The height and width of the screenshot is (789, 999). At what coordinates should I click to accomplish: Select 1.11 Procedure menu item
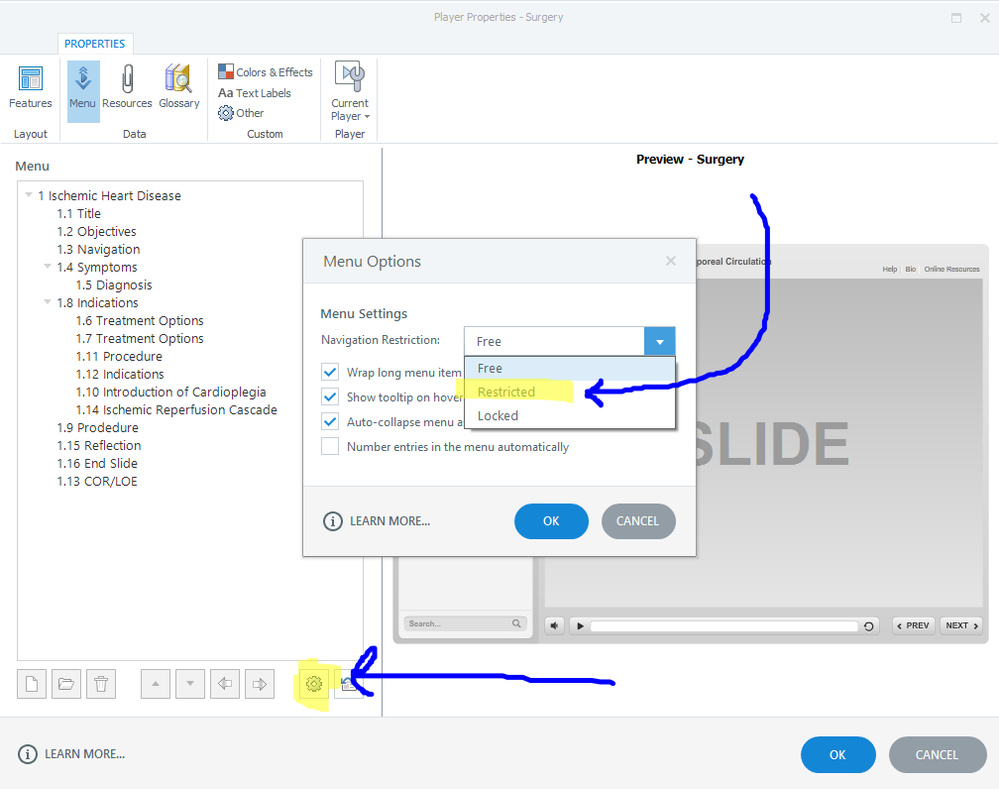119,356
